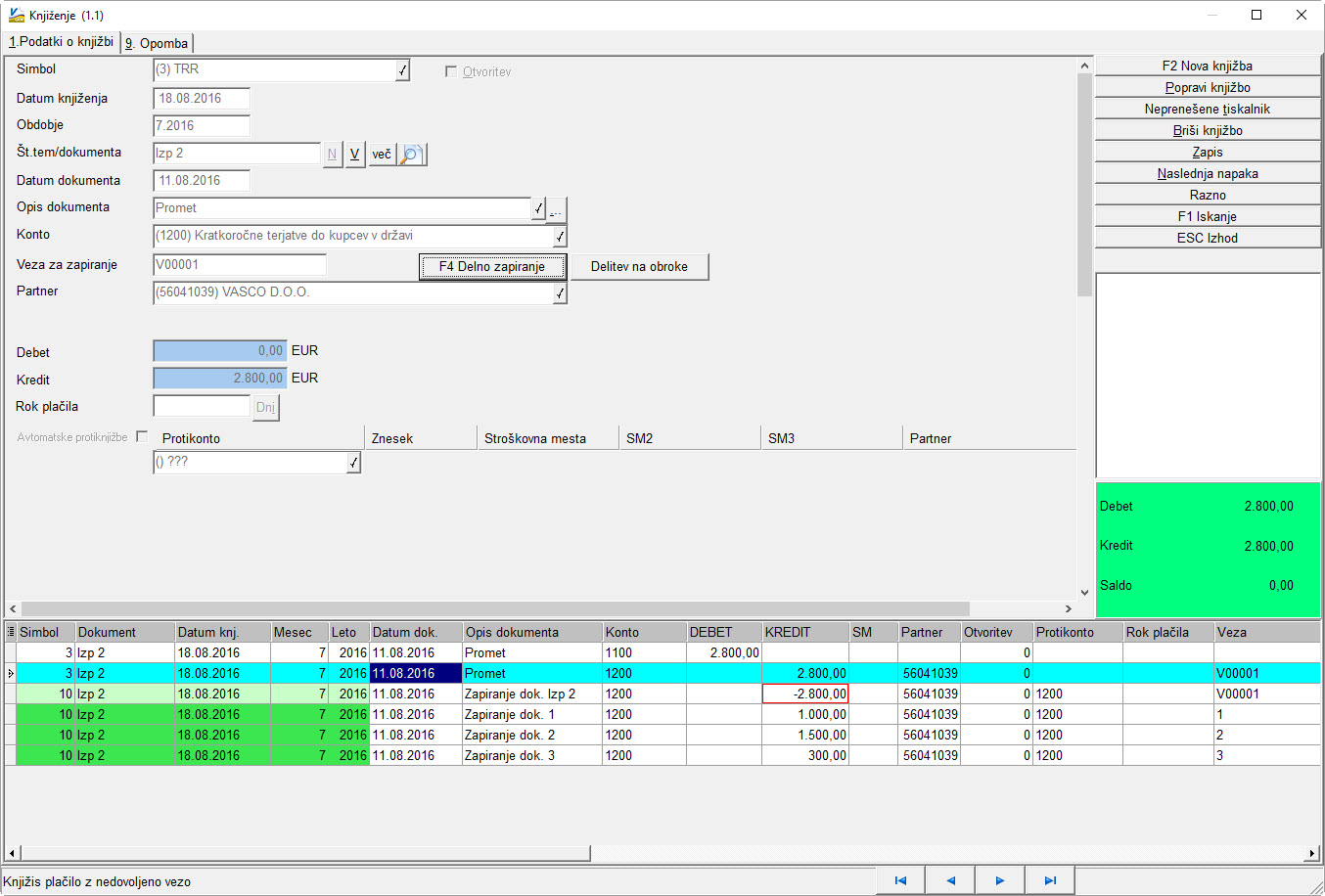Click the Veza za zapiranje field

pos(240,265)
